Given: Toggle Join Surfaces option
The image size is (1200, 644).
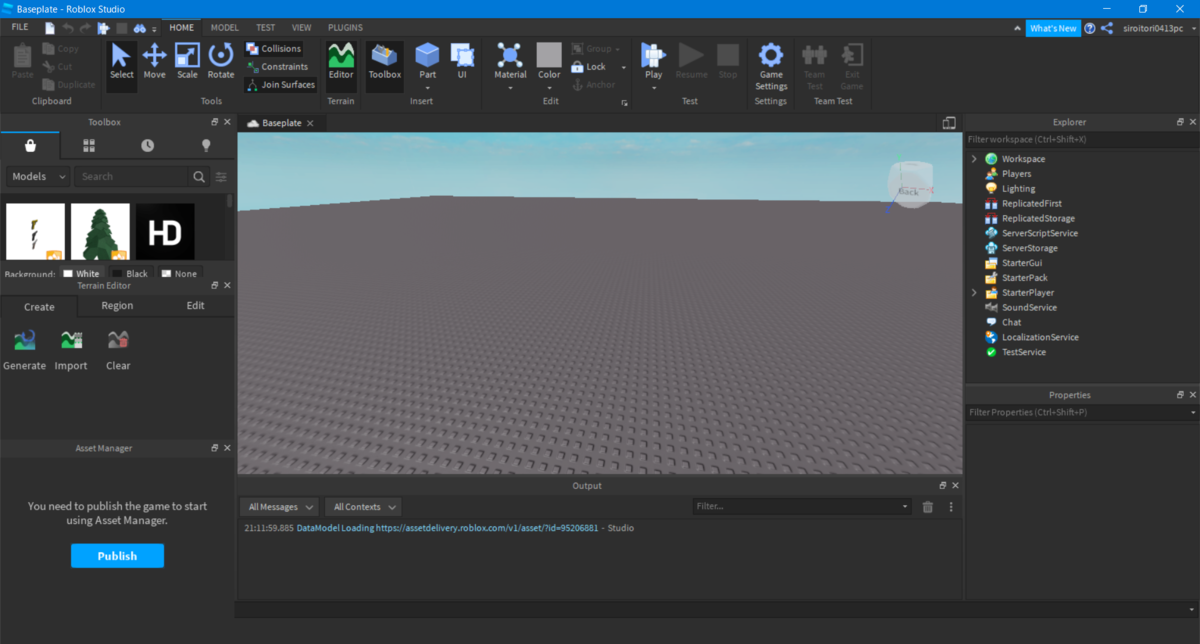Looking at the screenshot, I should click(x=280, y=85).
